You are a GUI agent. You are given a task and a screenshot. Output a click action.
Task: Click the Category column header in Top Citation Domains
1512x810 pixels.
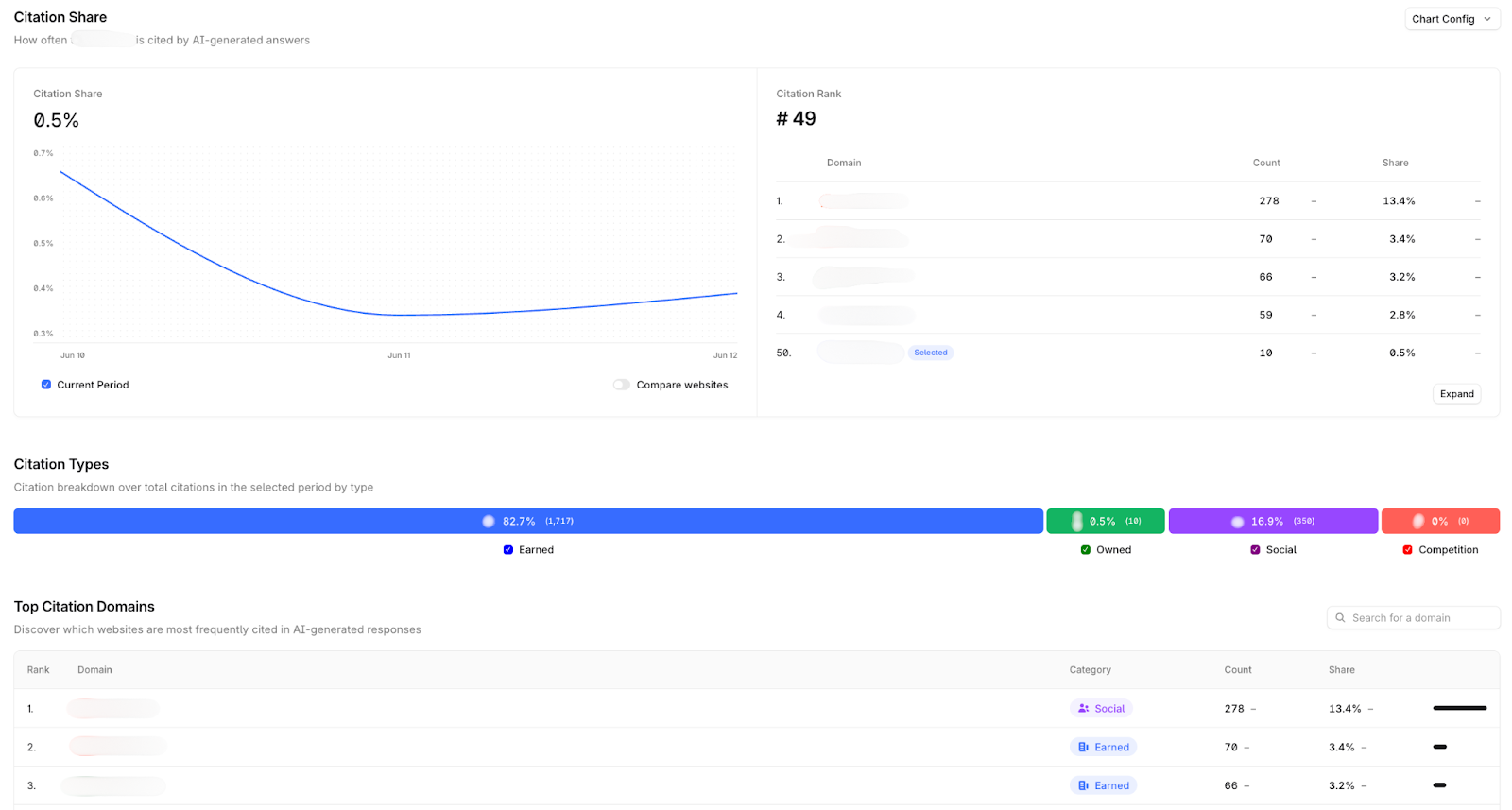1090,670
